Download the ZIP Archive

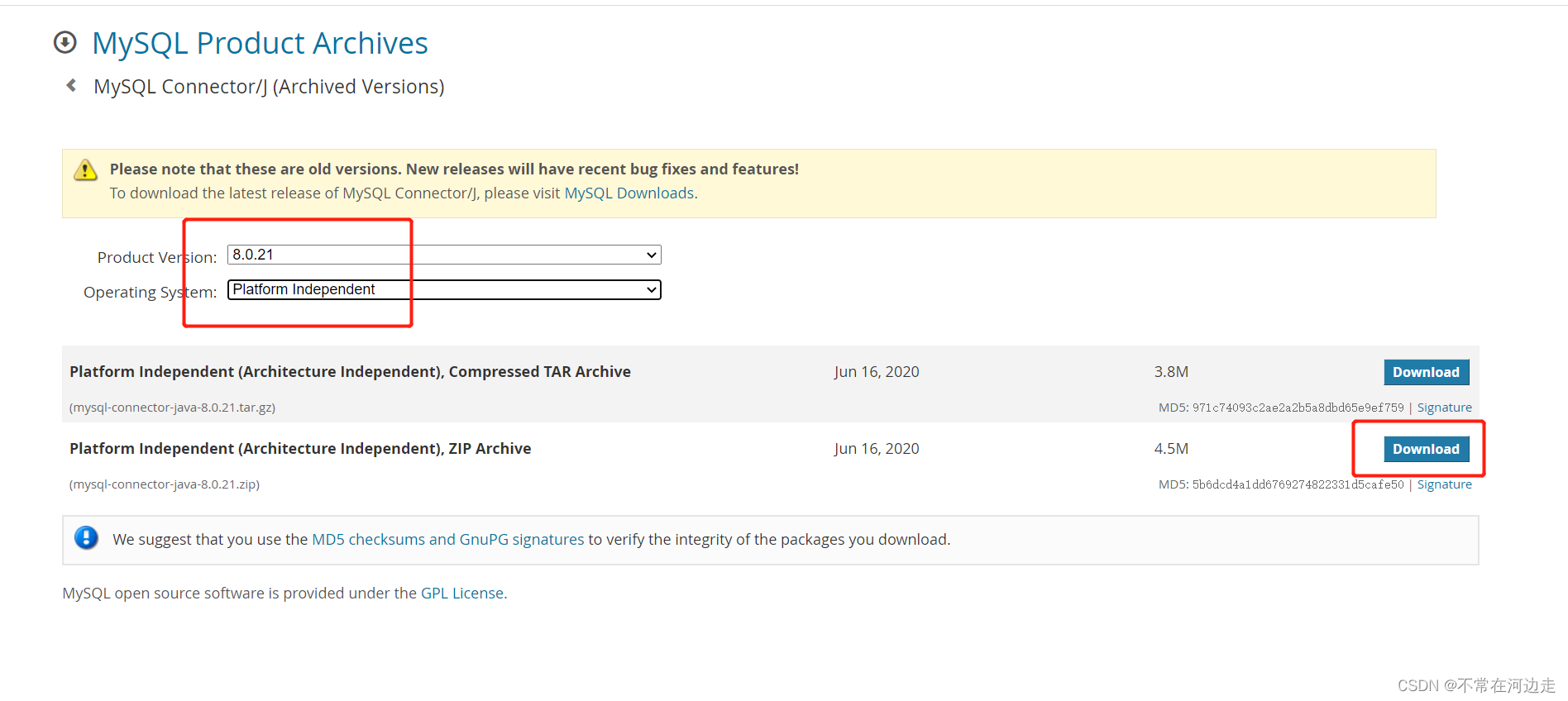point(1427,449)
